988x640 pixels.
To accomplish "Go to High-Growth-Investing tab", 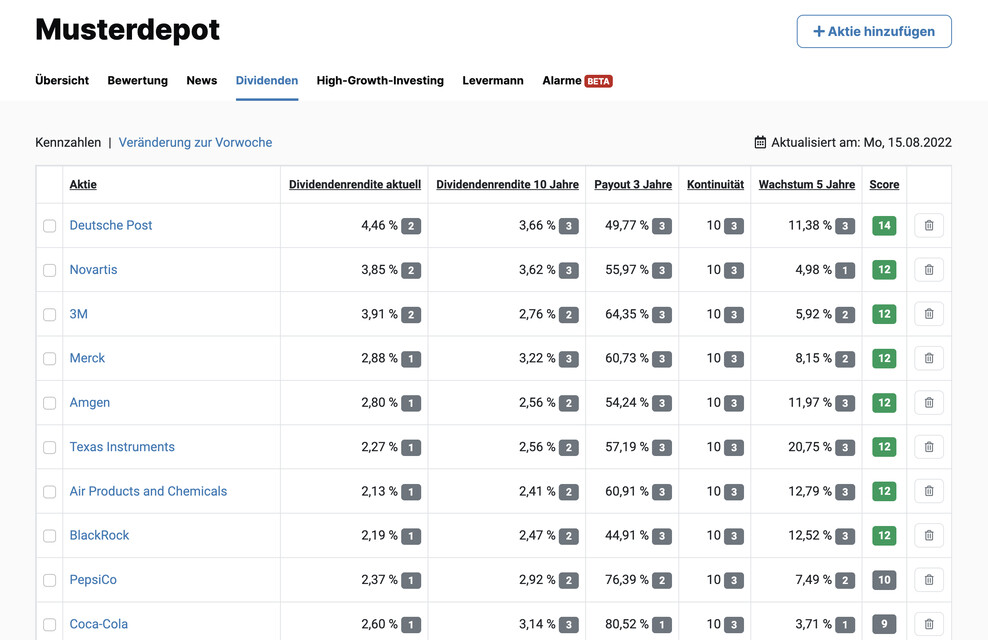I will coord(380,81).
